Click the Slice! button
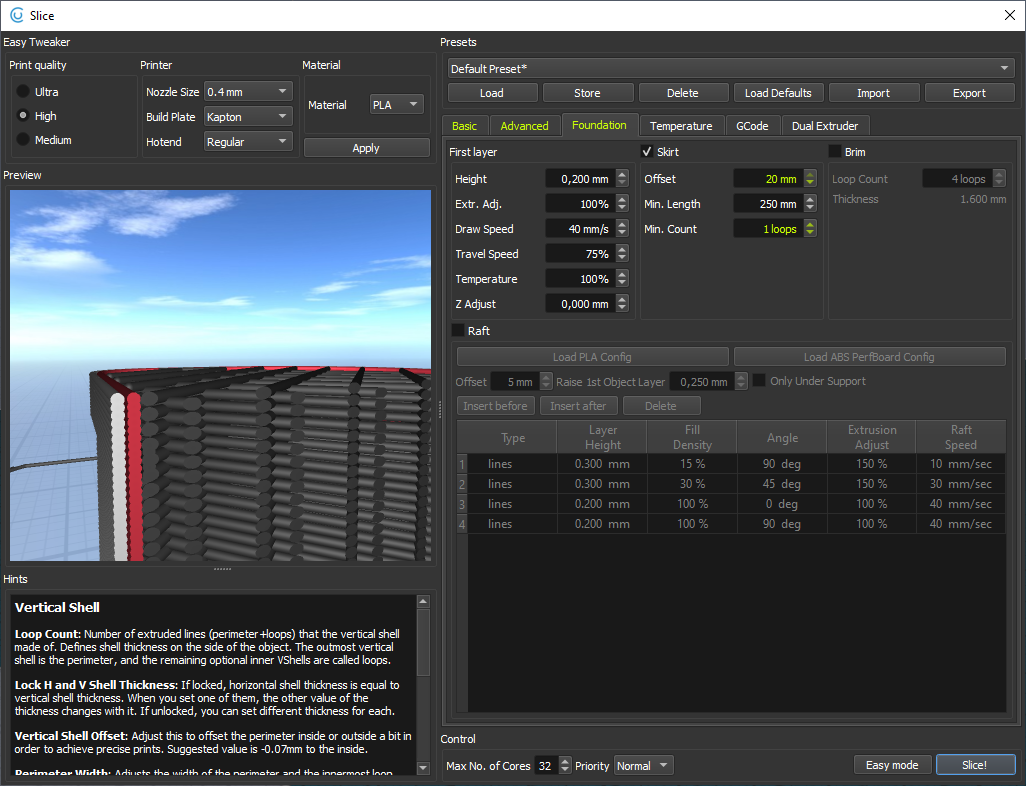 (974, 765)
